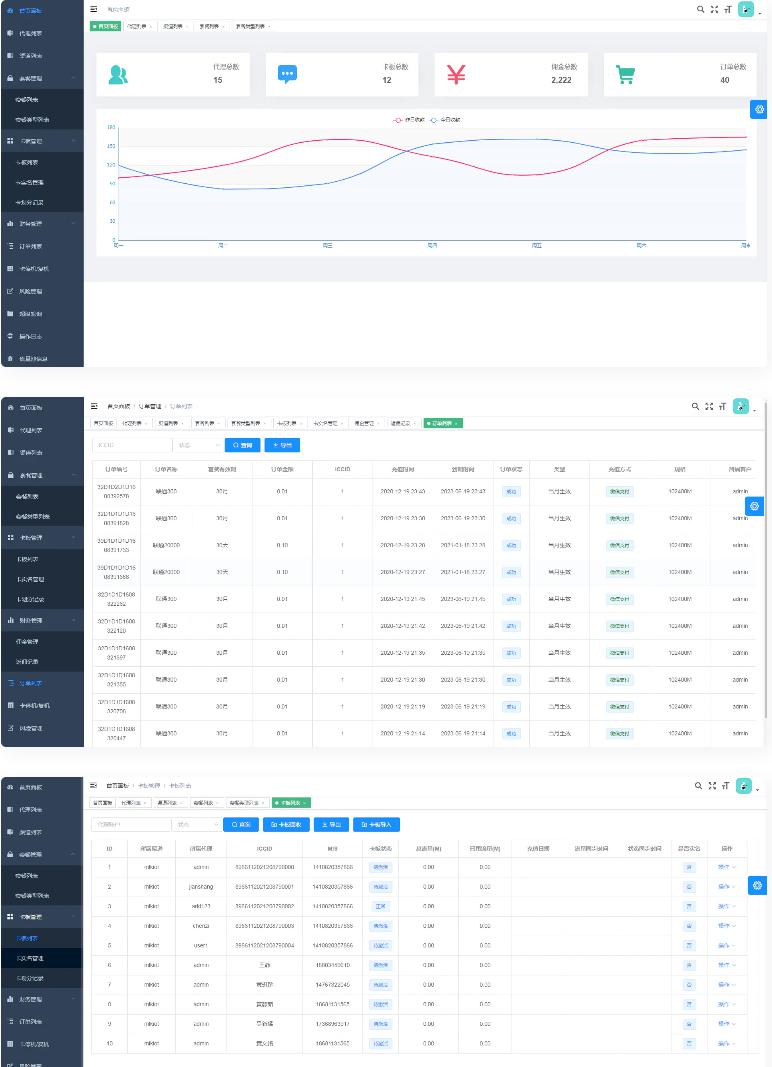Toggle the red series legend in the chart

(408, 120)
